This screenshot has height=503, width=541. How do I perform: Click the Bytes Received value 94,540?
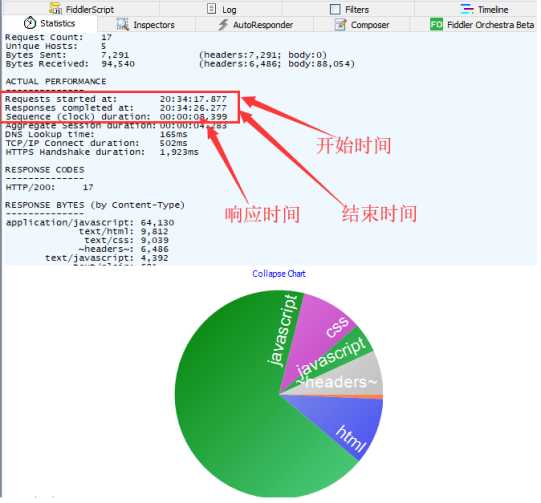118,64
